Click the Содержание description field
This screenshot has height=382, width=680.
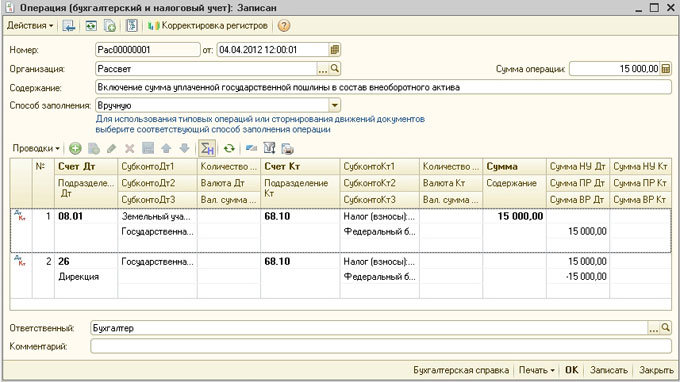tap(383, 87)
